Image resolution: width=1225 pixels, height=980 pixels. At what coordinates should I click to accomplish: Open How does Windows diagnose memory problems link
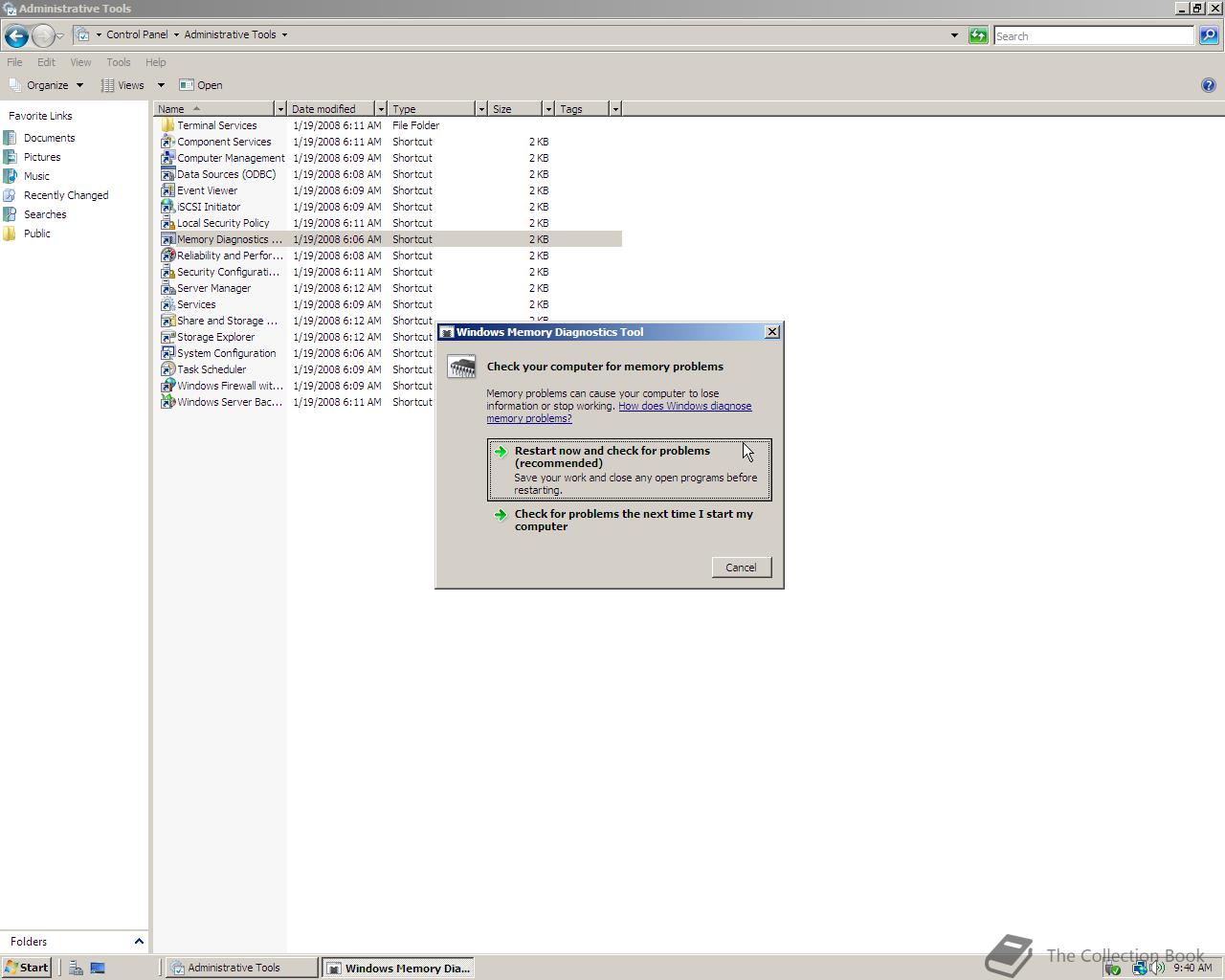point(619,412)
